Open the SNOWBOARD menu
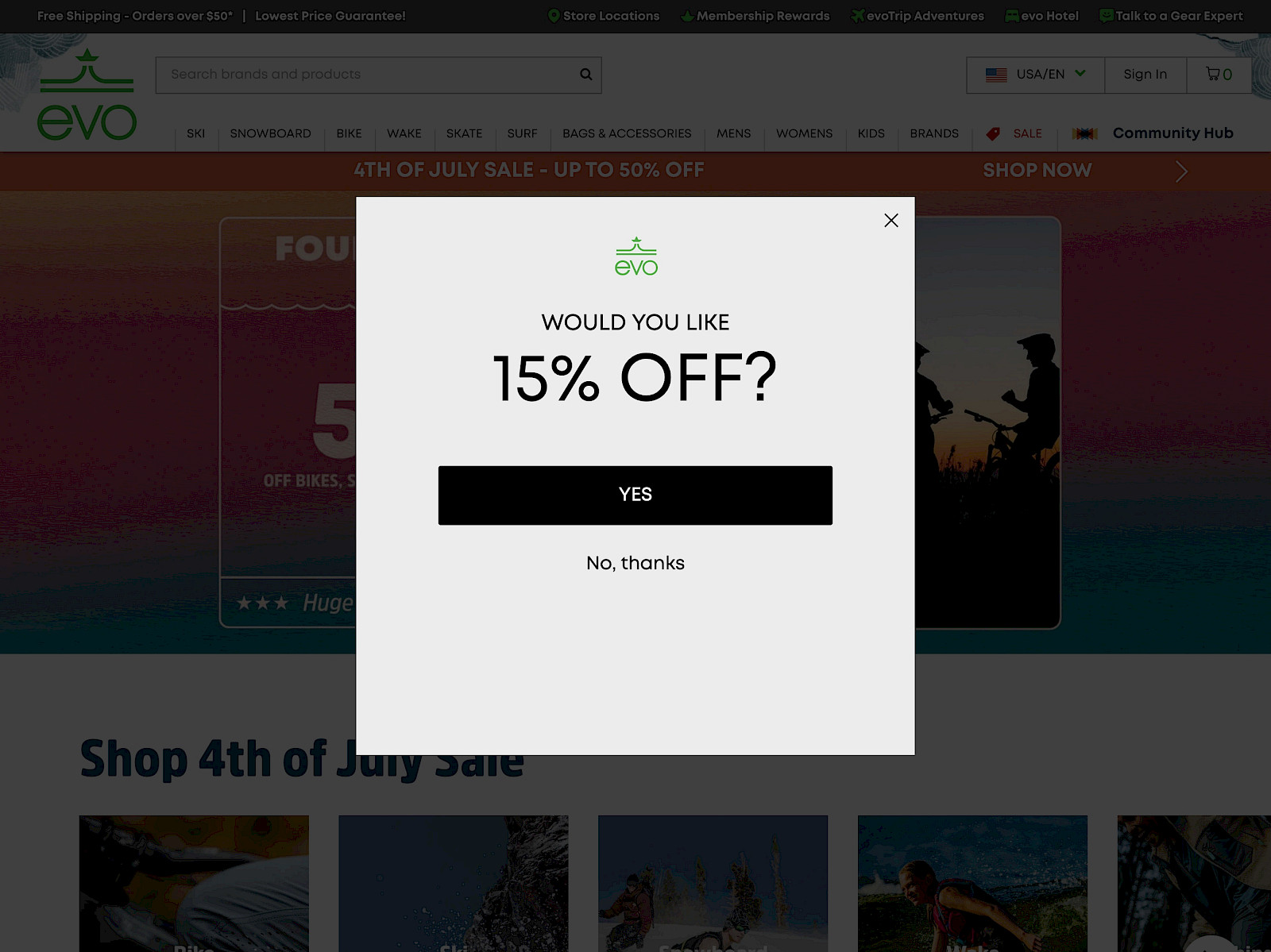Viewport: 1271px width, 952px height. [x=270, y=133]
